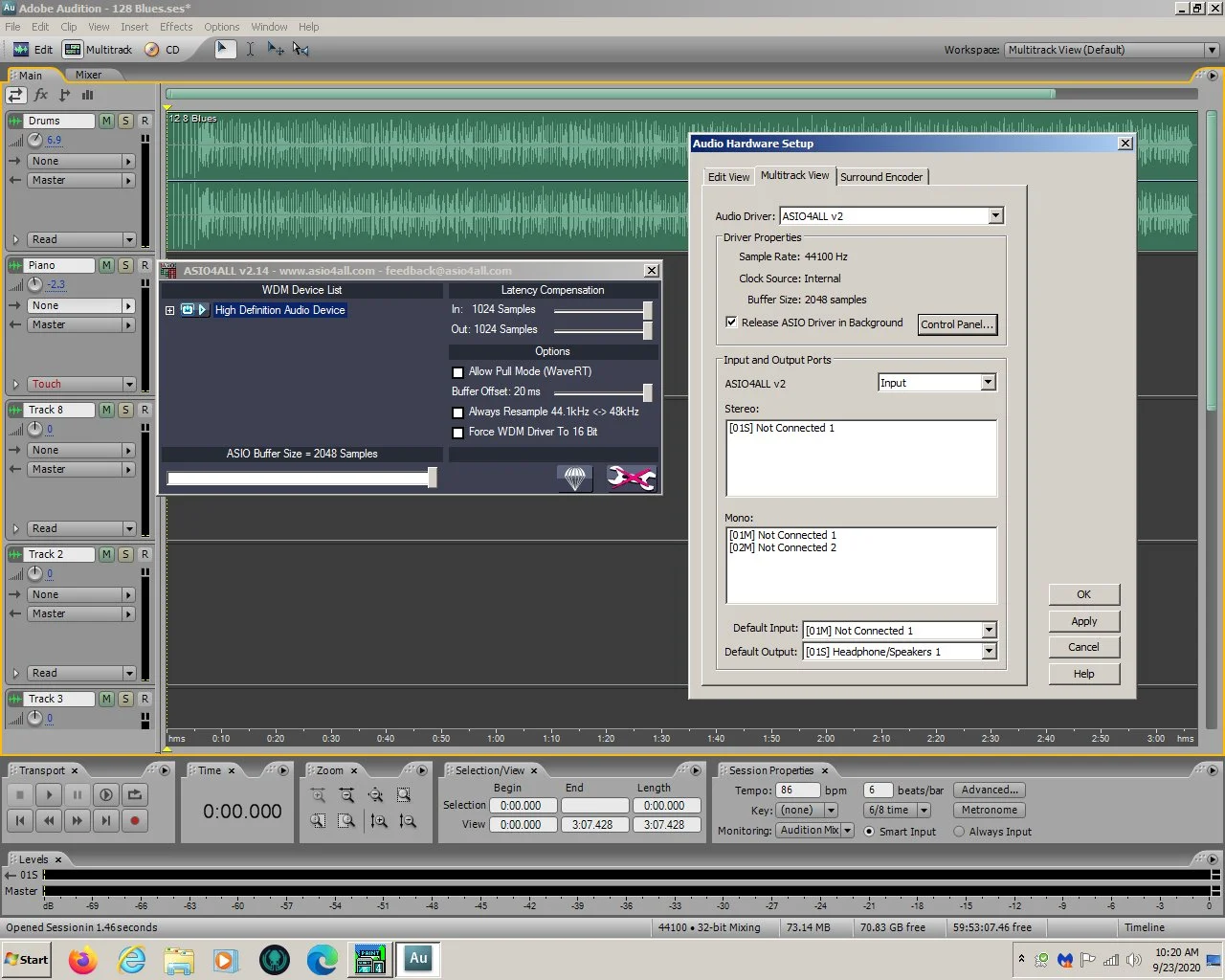This screenshot has width=1225, height=980.
Task: Mute the Drums track
Action: (x=106, y=121)
